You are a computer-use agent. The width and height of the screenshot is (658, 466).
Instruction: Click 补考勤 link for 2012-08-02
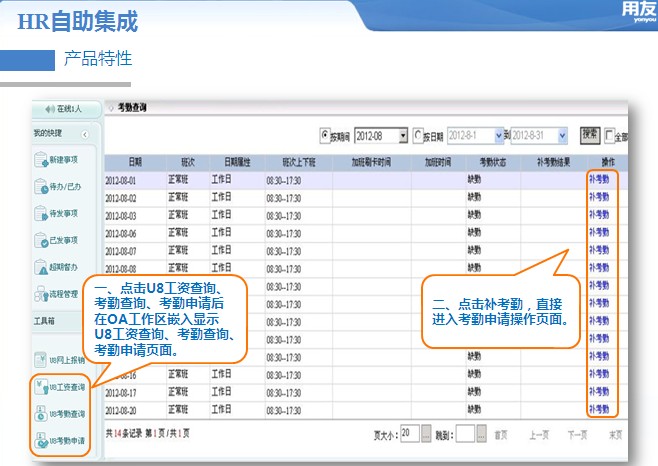599,197
